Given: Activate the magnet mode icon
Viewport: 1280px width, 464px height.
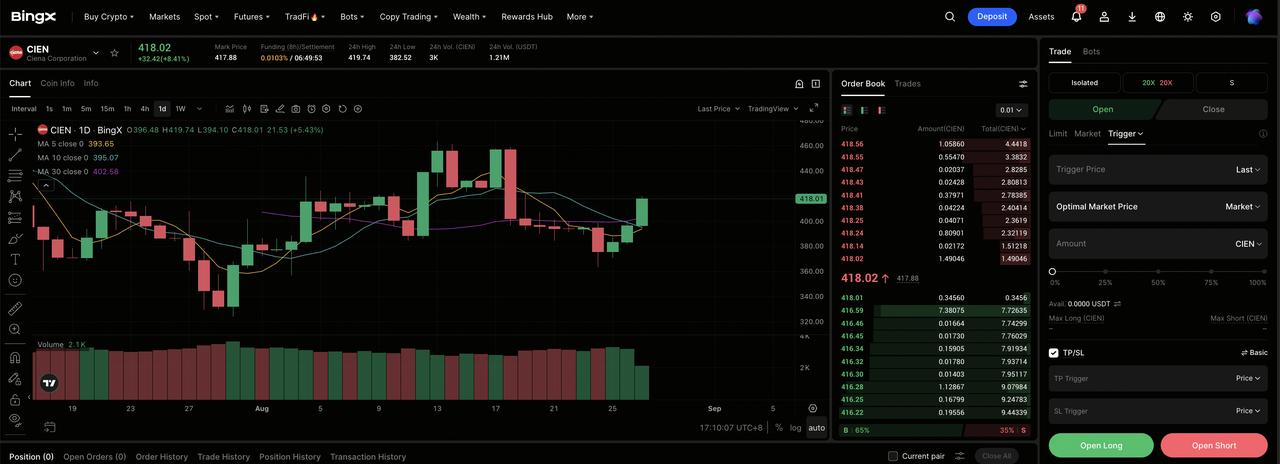Looking at the screenshot, I should (x=15, y=358).
